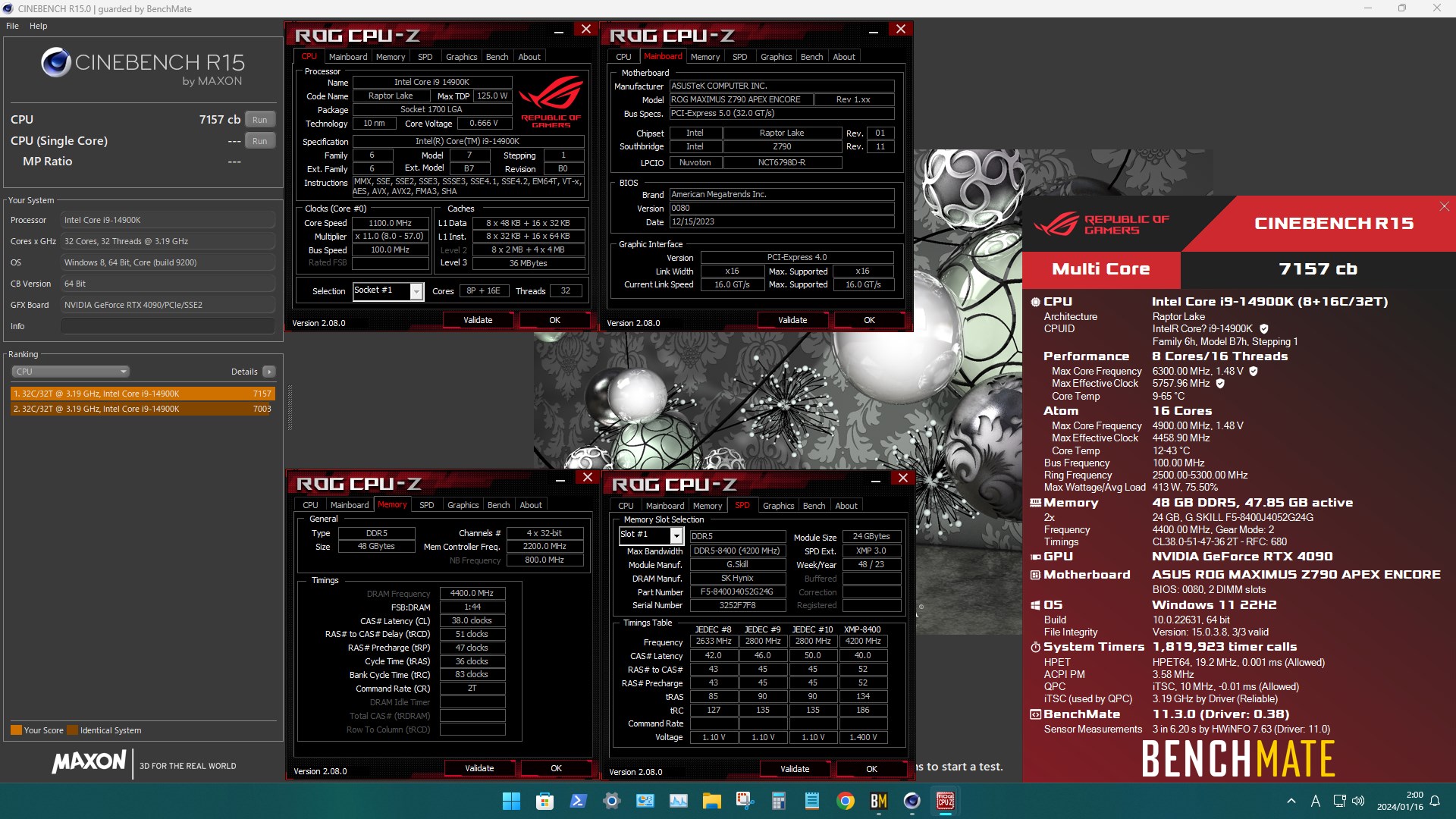The height and width of the screenshot is (819, 1456).
Task: Click the 'F5-8400J4052G24G' part number field
Action: pyautogui.click(x=737, y=592)
